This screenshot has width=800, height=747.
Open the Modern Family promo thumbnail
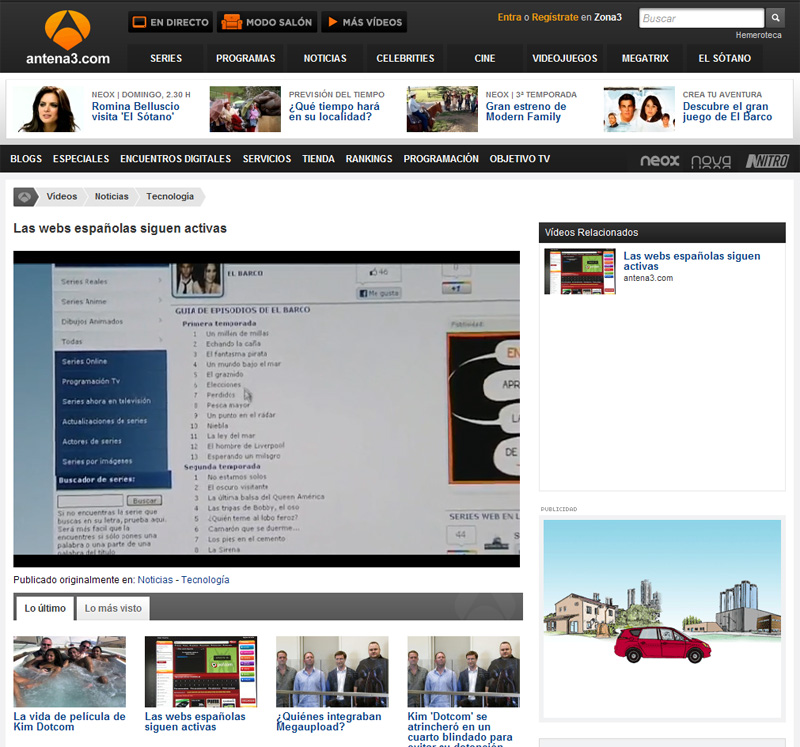tap(442, 109)
